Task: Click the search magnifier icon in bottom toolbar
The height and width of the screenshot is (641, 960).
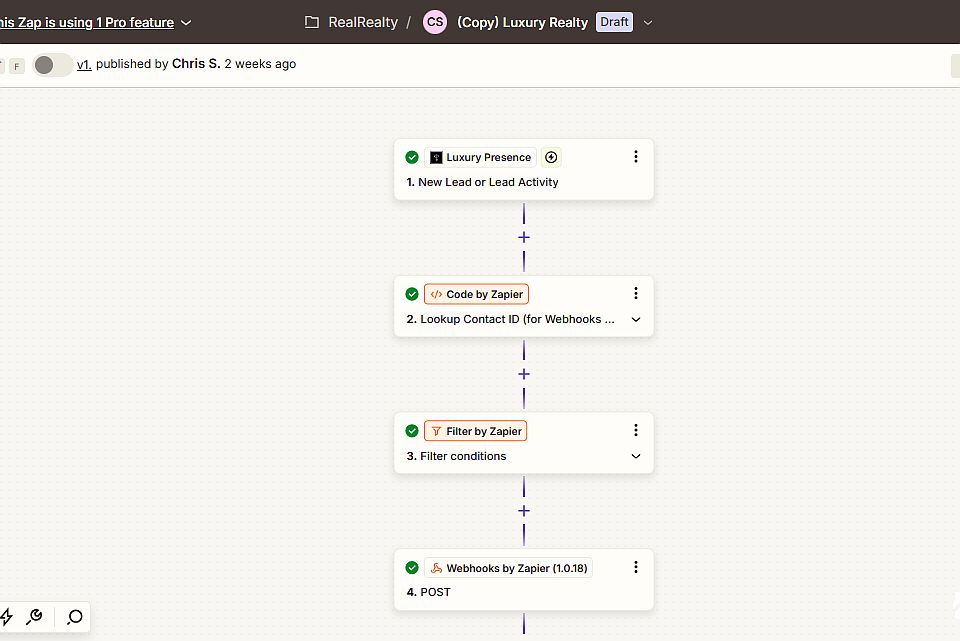Action: pos(75,617)
